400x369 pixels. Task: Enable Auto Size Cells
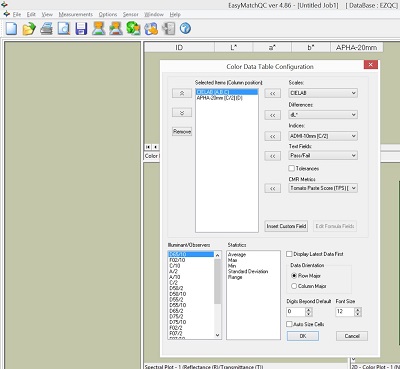click(289, 324)
